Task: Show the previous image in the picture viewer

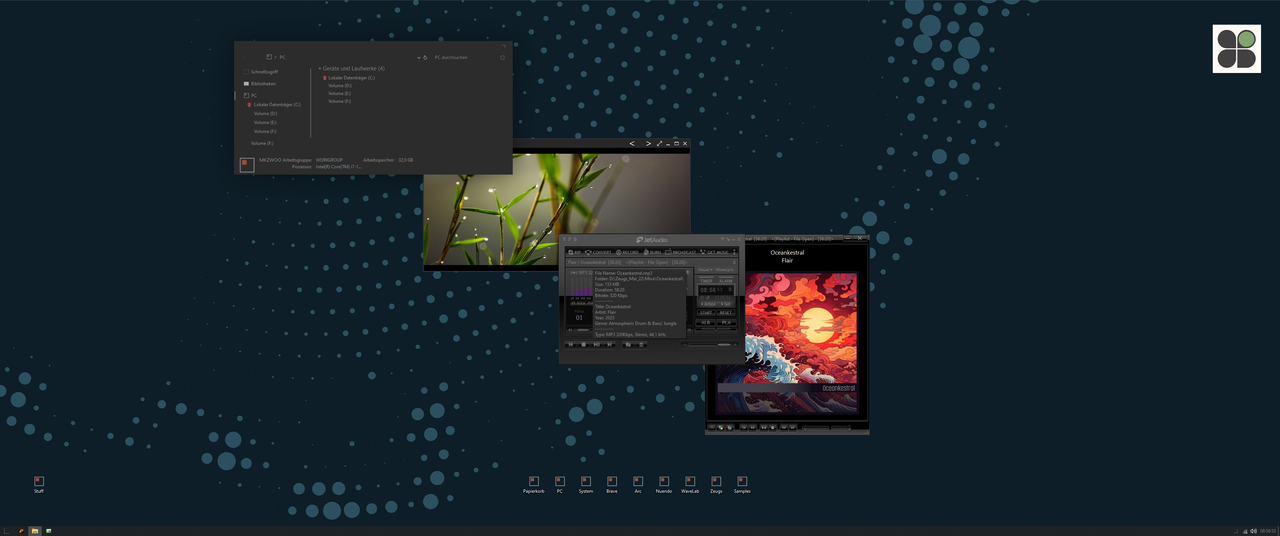Action: tap(632, 144)
